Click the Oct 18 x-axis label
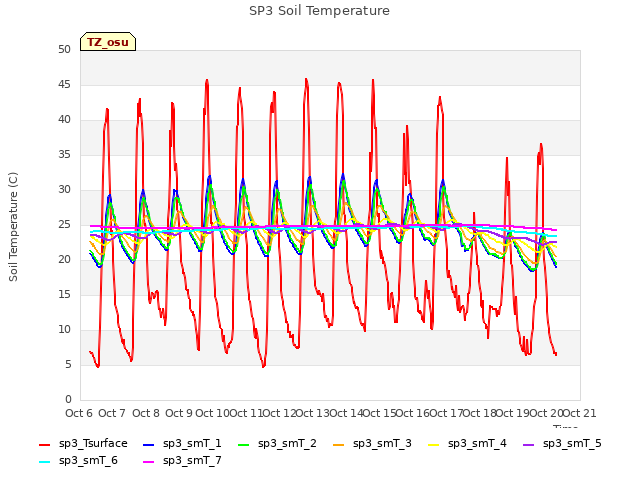This screenshot has width=640, height=480. 480,413
